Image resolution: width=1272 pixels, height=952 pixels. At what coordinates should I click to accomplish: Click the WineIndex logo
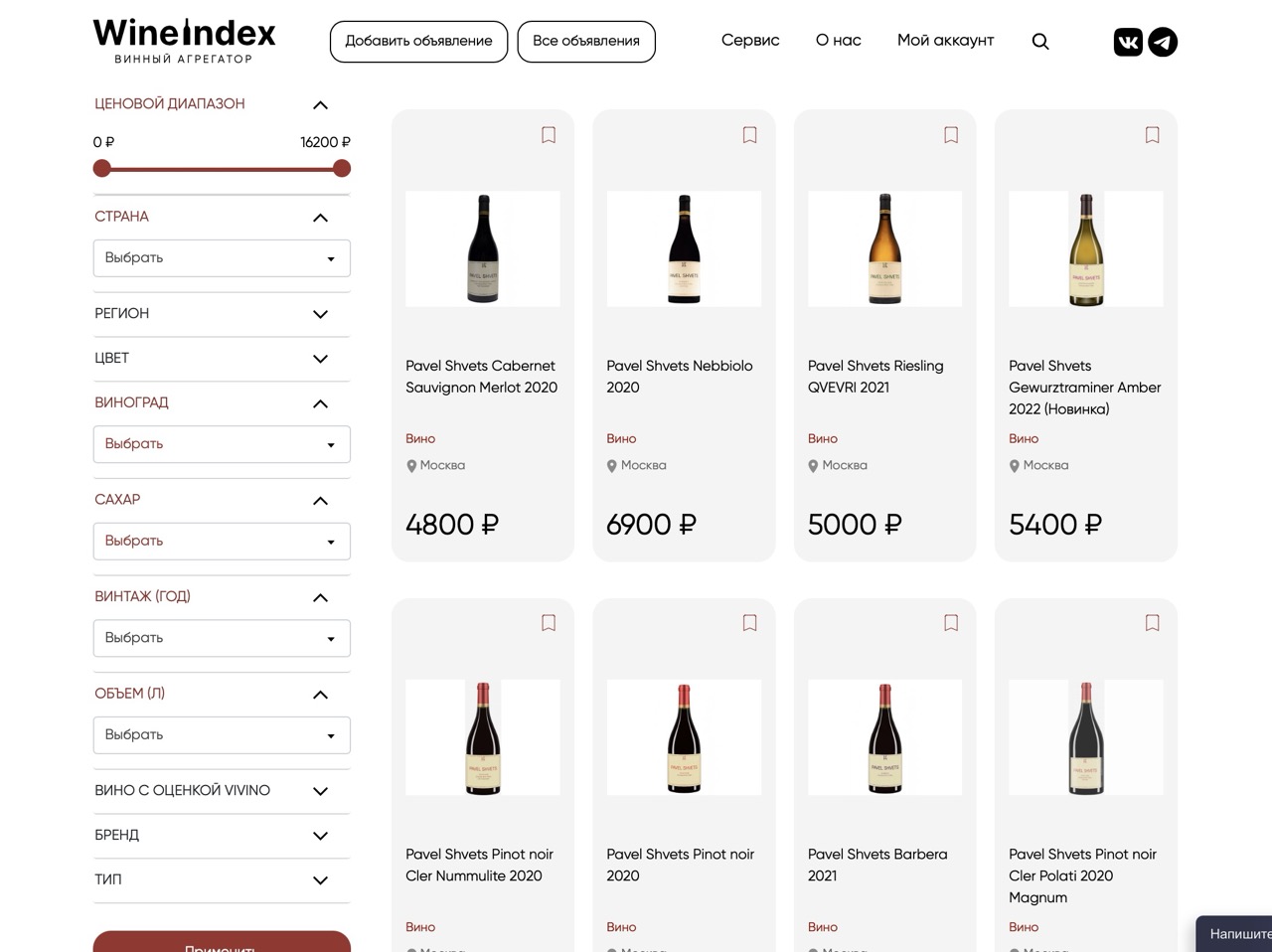[185, 41]
